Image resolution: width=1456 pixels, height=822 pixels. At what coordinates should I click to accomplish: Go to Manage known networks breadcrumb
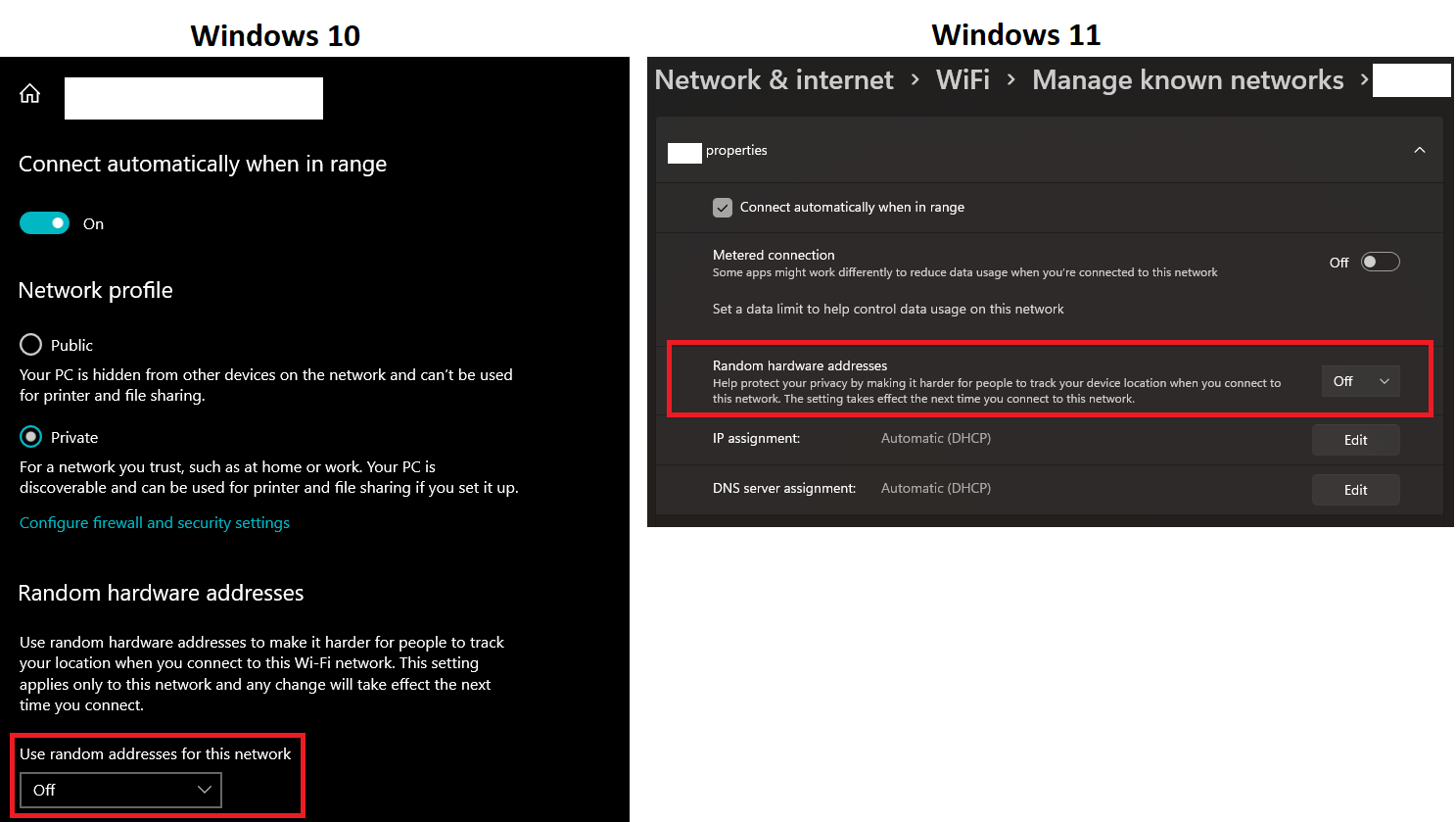(x=1188, y=80)
